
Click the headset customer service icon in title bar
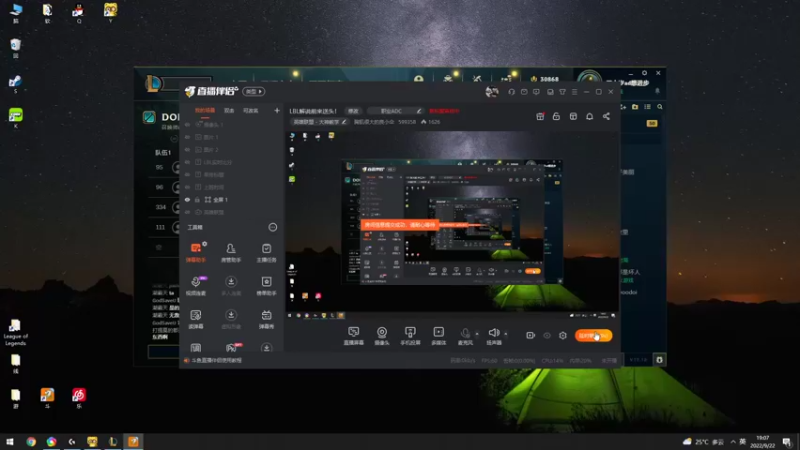coord(512,92)
